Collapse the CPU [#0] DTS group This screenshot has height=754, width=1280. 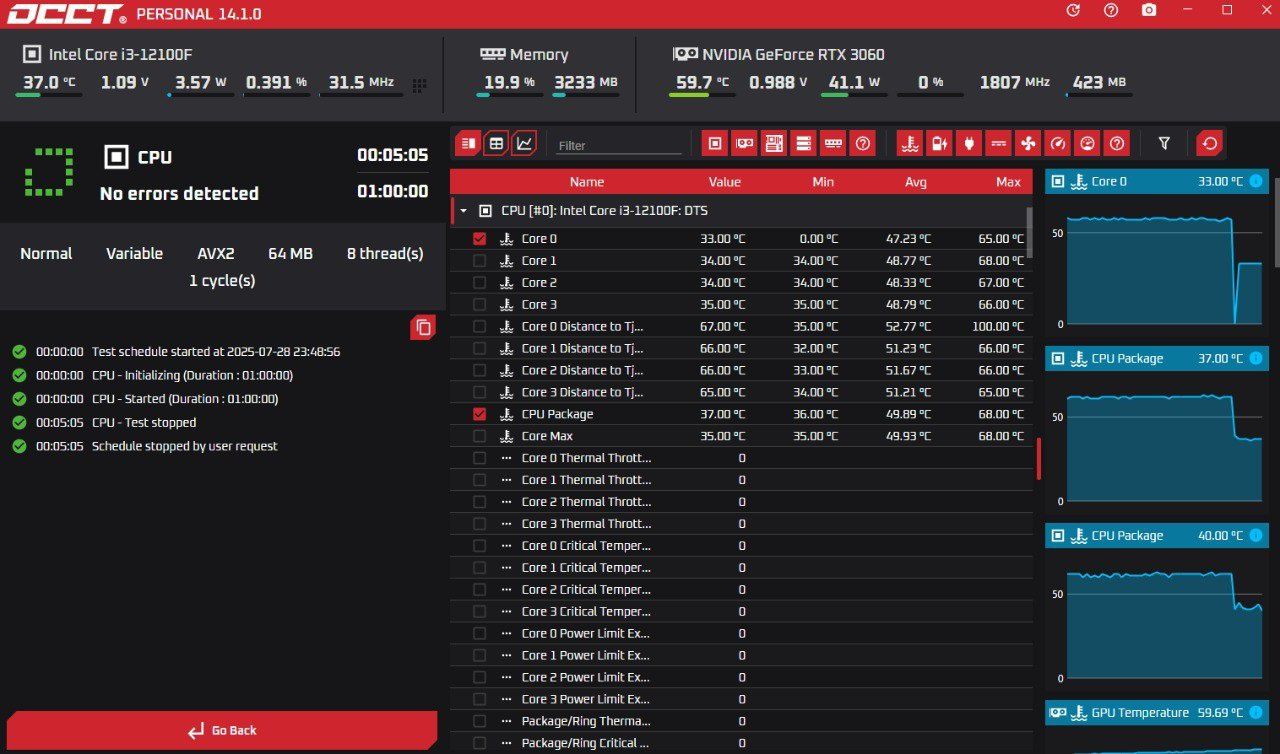pos(463,211)
